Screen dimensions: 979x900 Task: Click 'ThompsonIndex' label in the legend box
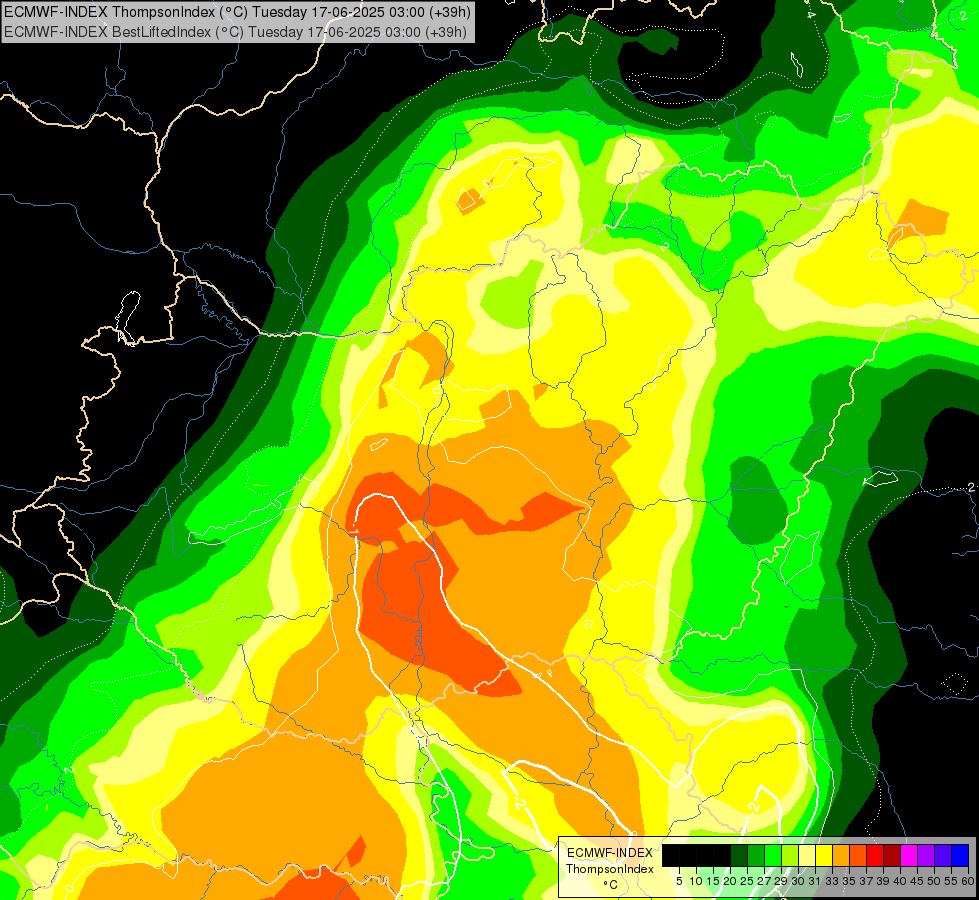pyautogui.click(x=610, y=869)
